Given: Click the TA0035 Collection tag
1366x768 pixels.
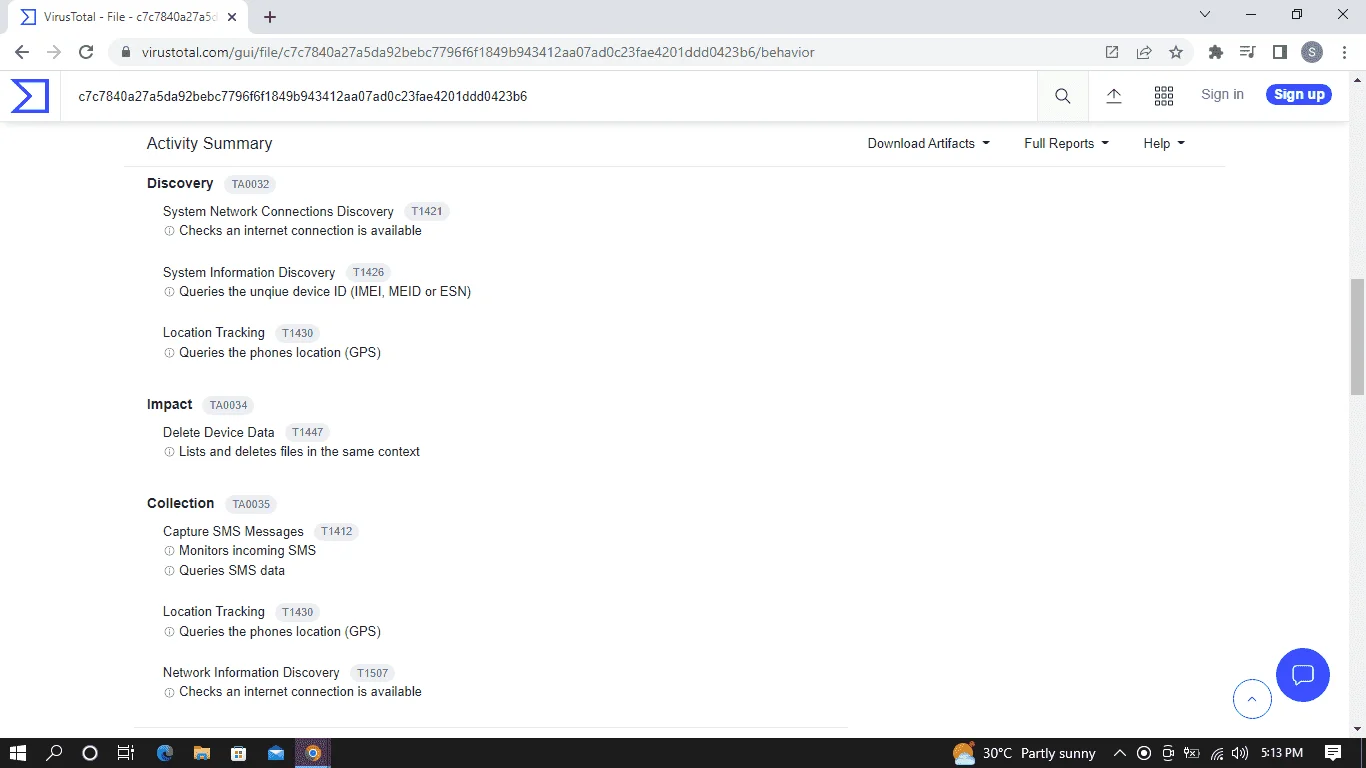Looking at the screenshot, I should pyautogui.click(x=250, y=504).
